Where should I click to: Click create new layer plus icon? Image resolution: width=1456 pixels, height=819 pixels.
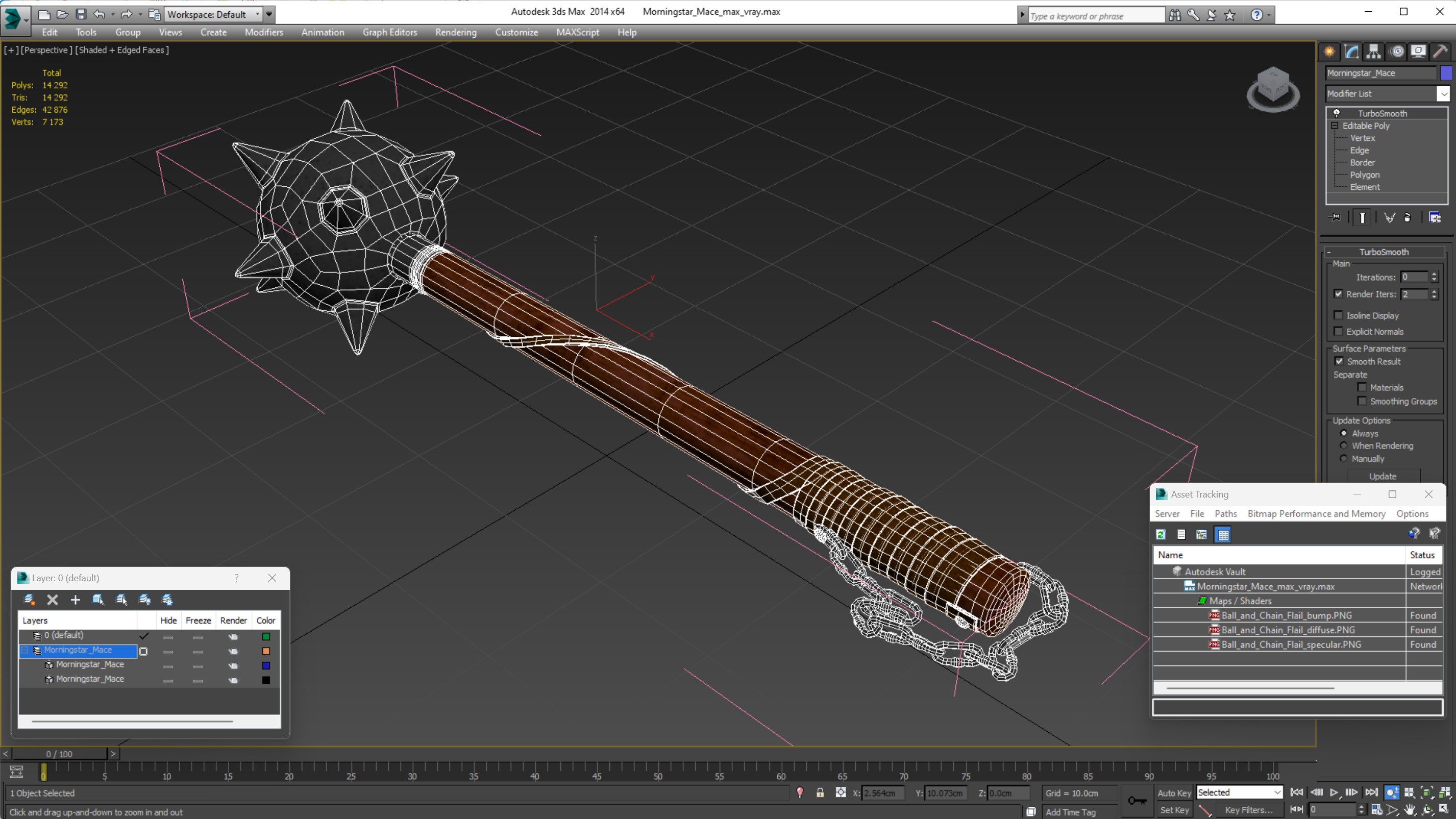(x=75, y=600)
